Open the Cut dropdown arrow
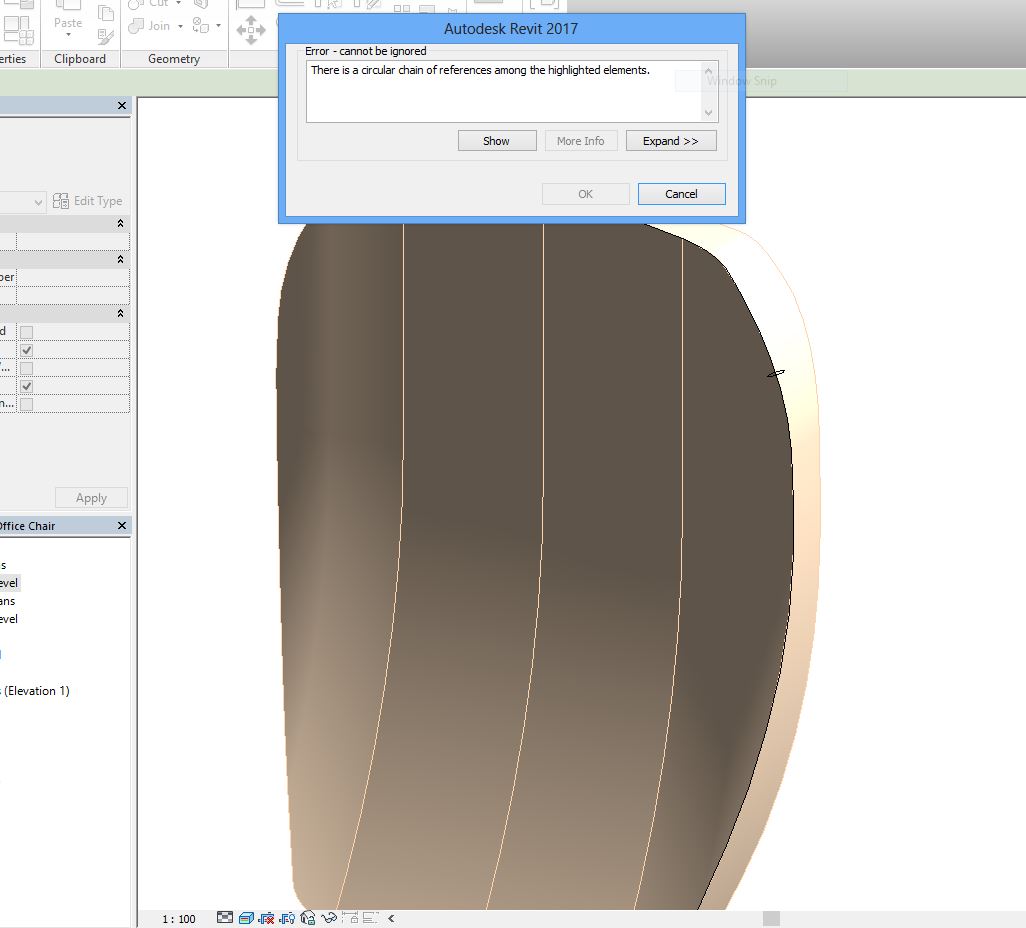This screenshot has width=1026, height=928. (178, 4)
